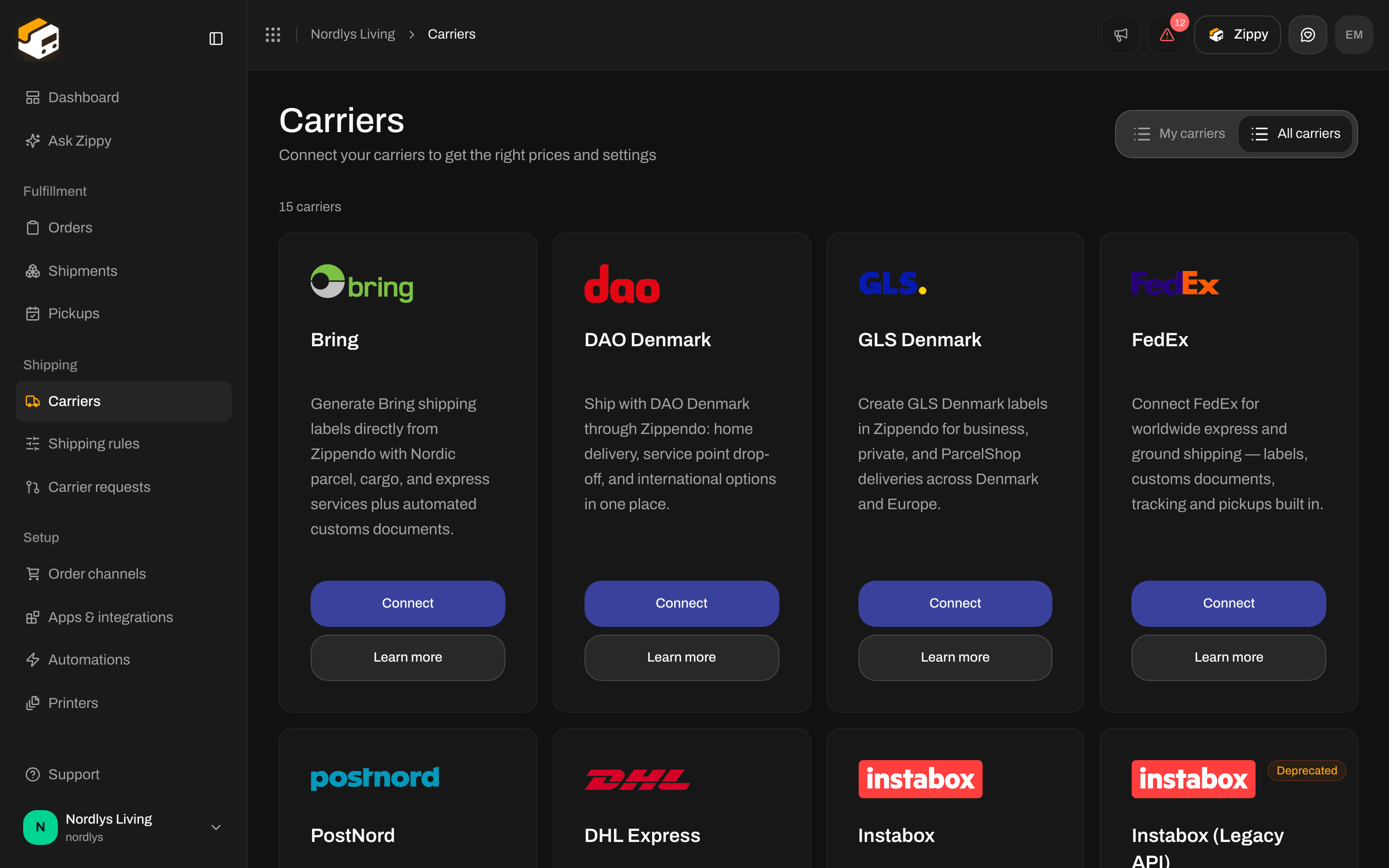
Task: Open Ask Zippy in the sidebar
Action: coord(123,141)
